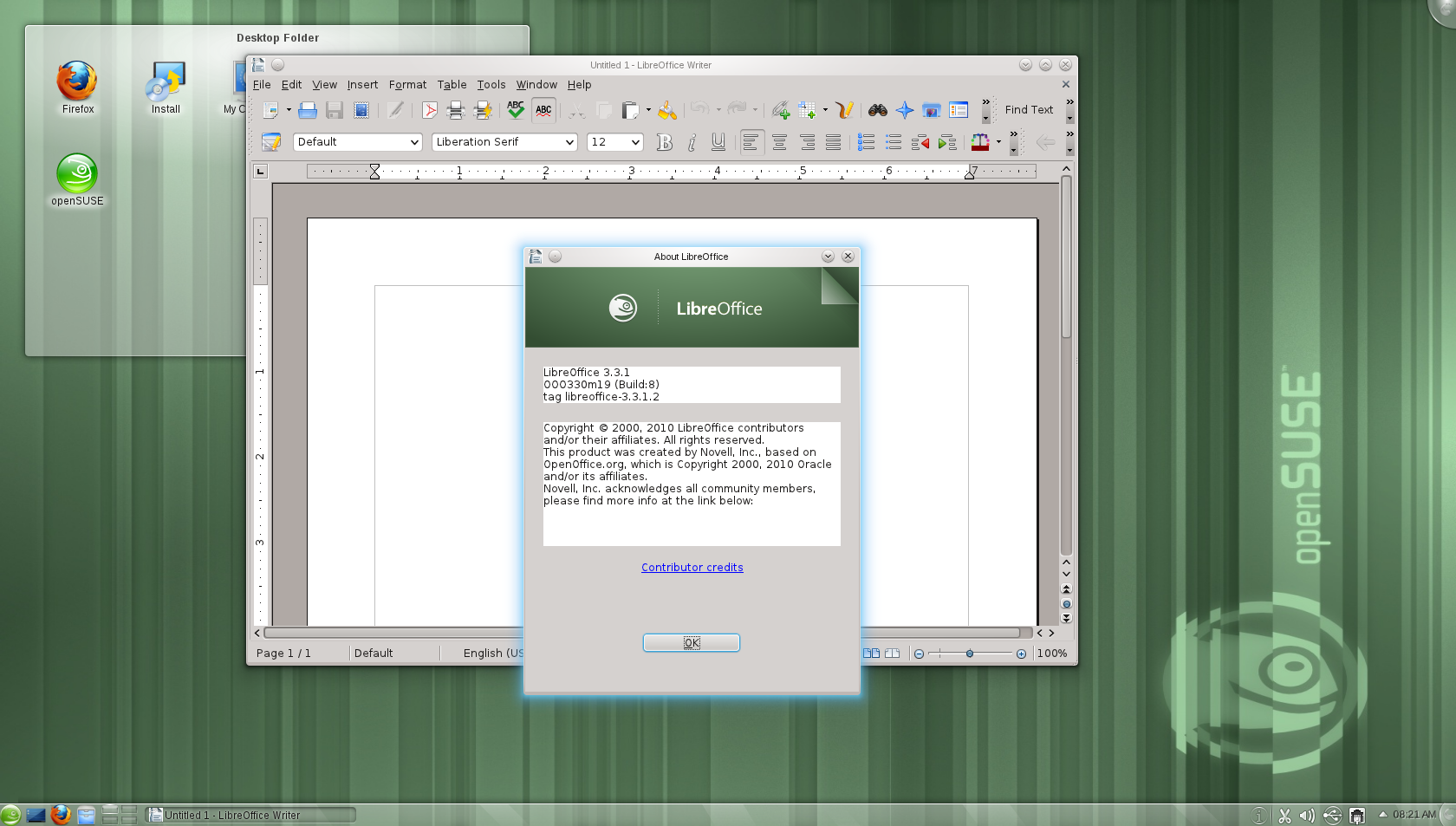Viewport: 1456px width, 826px height.
Task: Open the paragraph style dropdown showing Default
Action: [357, 142]
